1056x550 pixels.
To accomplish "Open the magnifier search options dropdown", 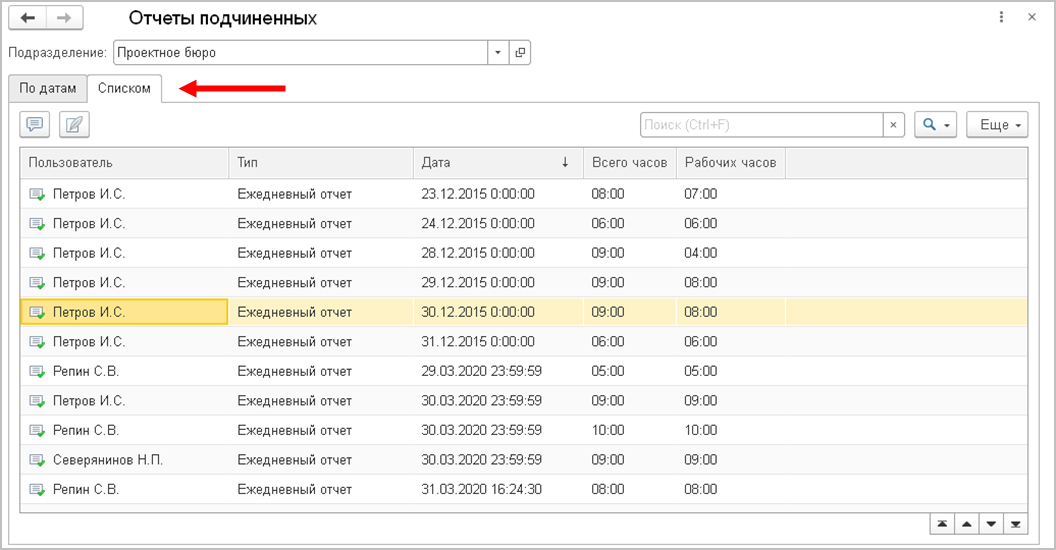I will point(936,124).
